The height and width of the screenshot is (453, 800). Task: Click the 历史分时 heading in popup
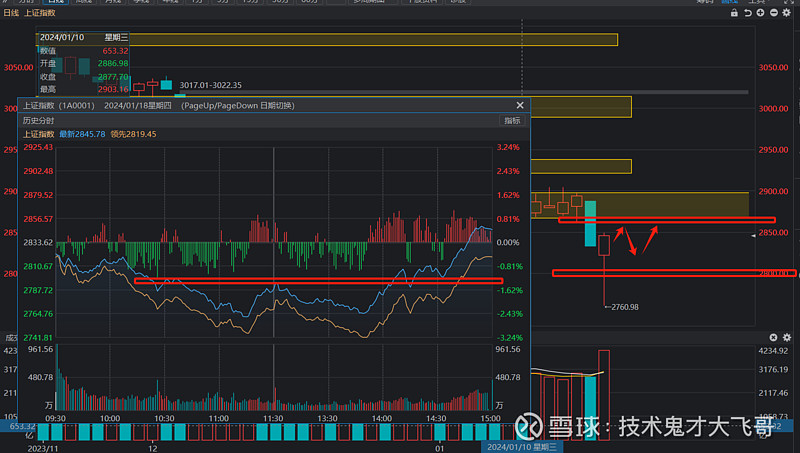point(38,120)
